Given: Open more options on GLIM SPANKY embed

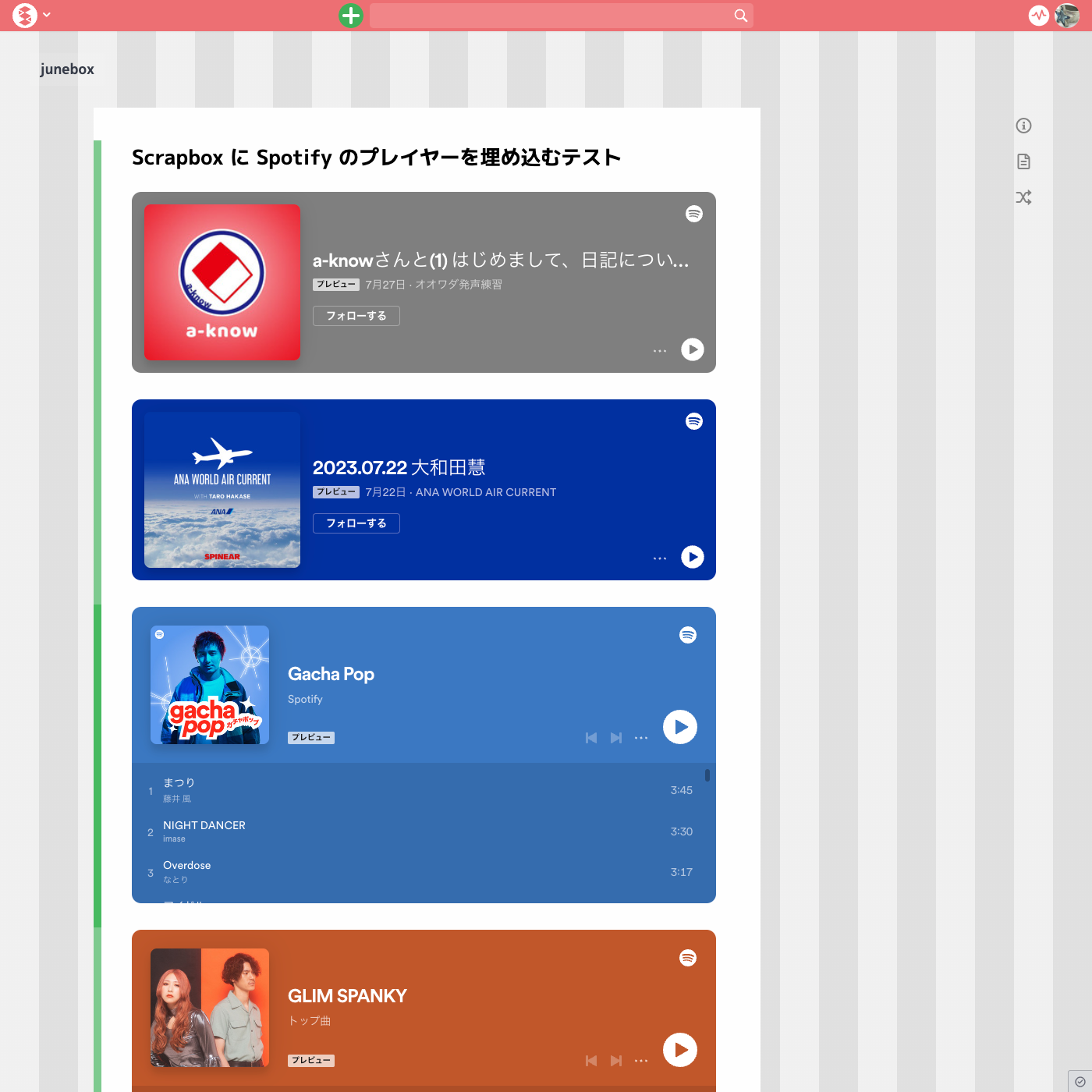Looking at the screenshot, I should [641, 1061].
